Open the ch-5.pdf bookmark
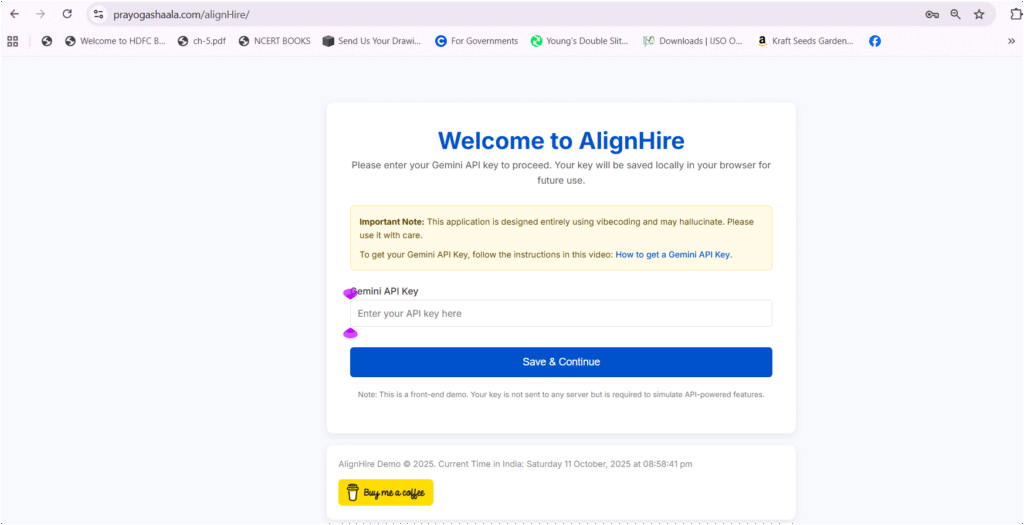This screenshot has width=1024, height=525. [x=203, y=41]
